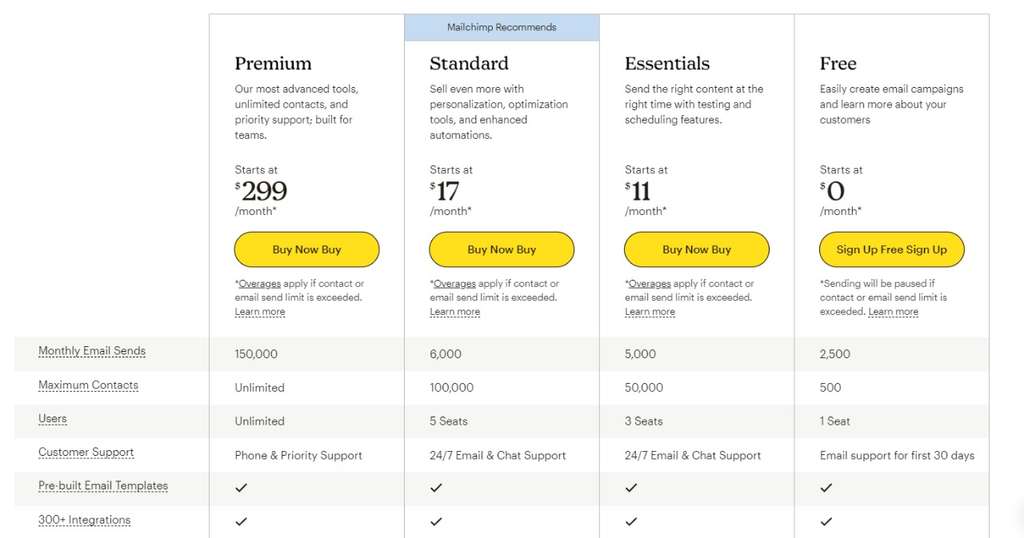Screen dimensions: 1024x538
Task: Open Learn more link under Free plan
Action: 893,312
